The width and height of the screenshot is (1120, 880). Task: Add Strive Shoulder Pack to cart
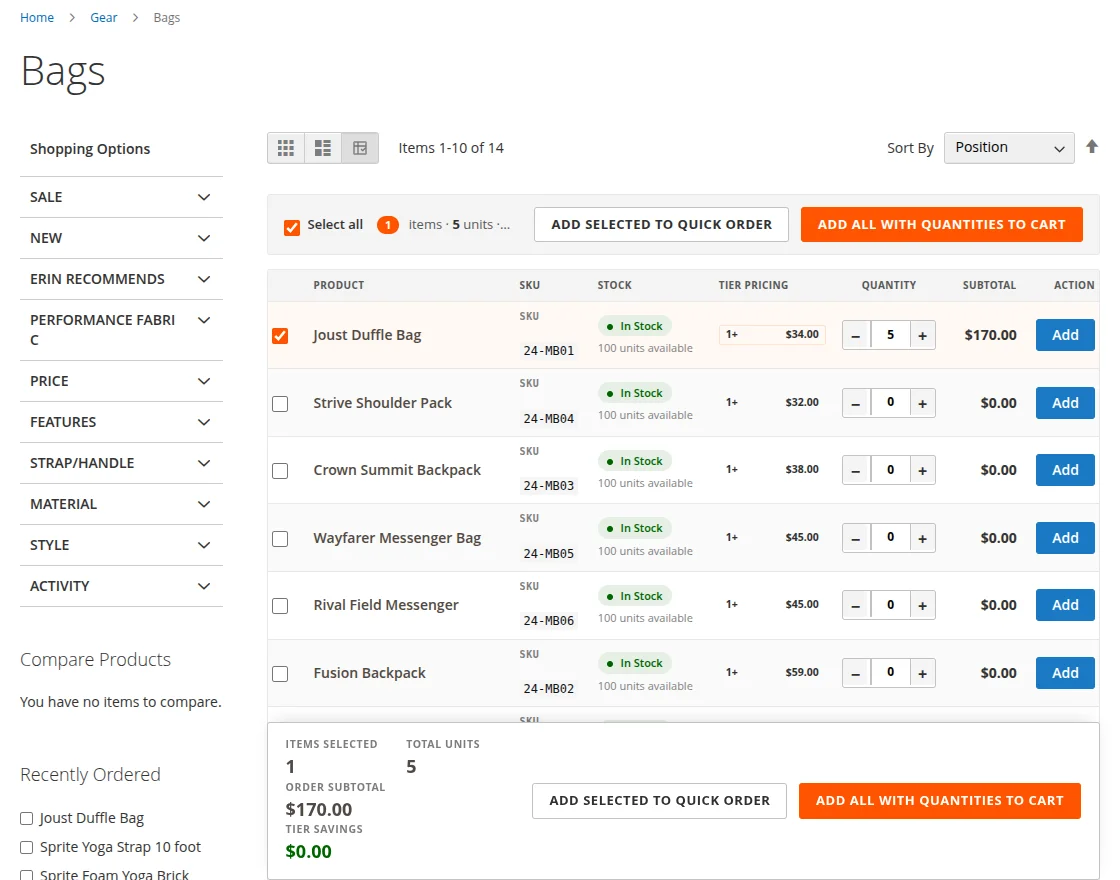coord(1065,403)
